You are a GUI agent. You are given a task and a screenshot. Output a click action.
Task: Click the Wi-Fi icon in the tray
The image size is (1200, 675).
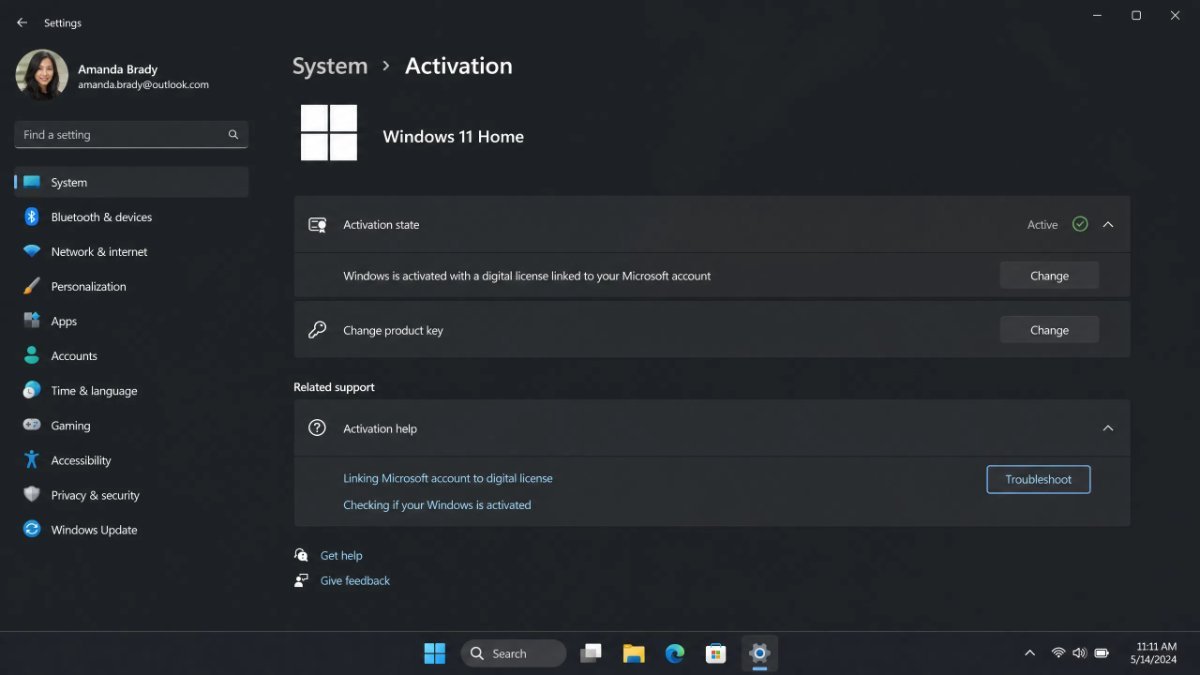tap(1058, 653)
